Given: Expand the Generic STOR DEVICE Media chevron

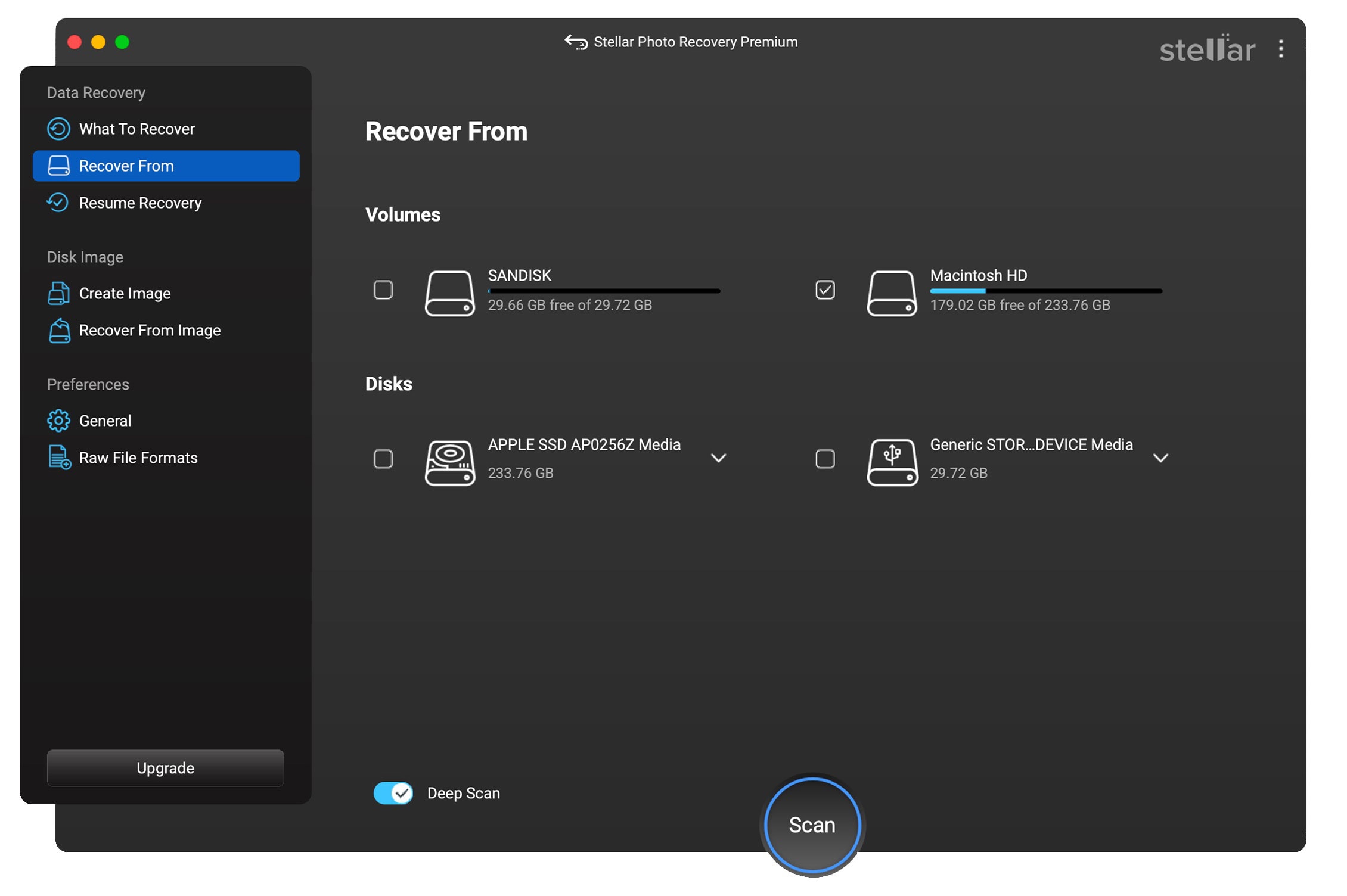Looking at the screenshot, I should click(x=1160, y=458).
